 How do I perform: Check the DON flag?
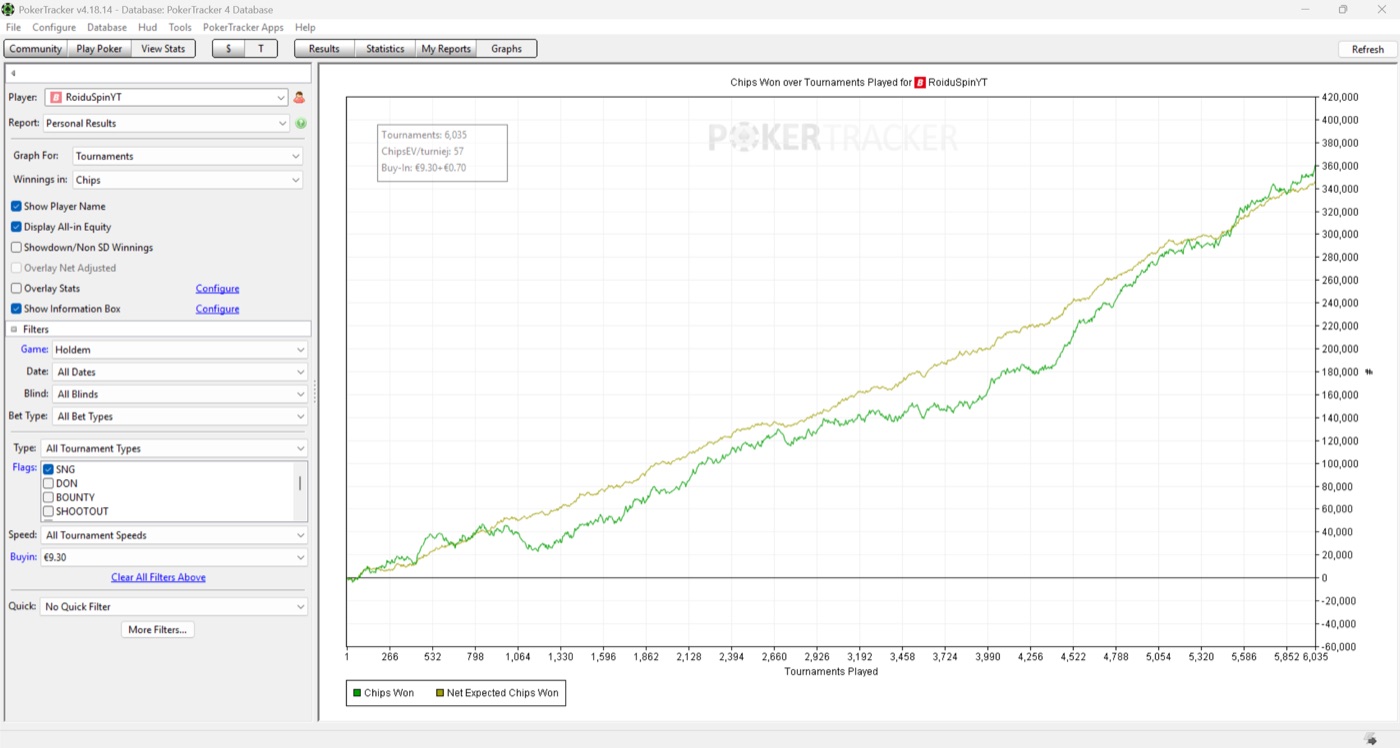(x=49, y=484)
